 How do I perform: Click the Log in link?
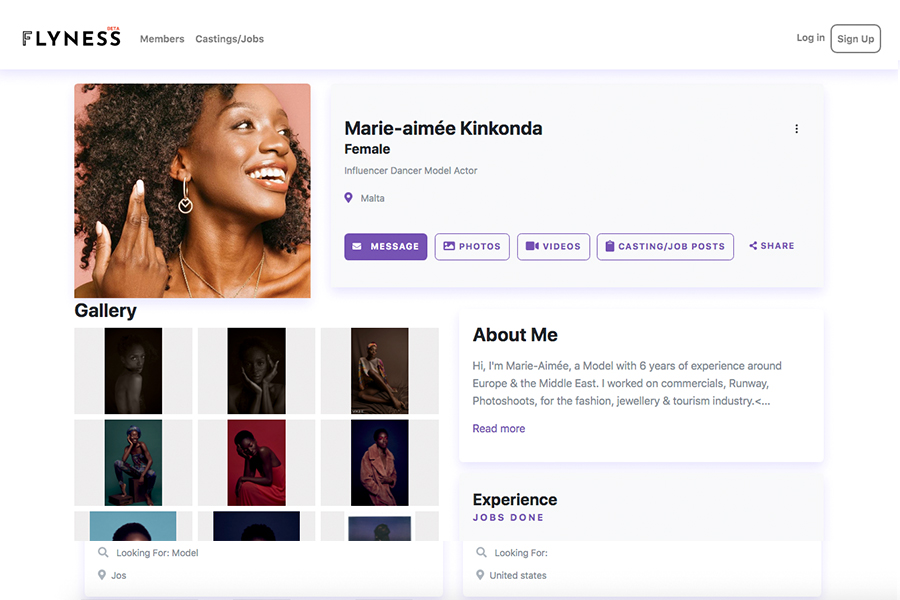(x=810, y=38)
